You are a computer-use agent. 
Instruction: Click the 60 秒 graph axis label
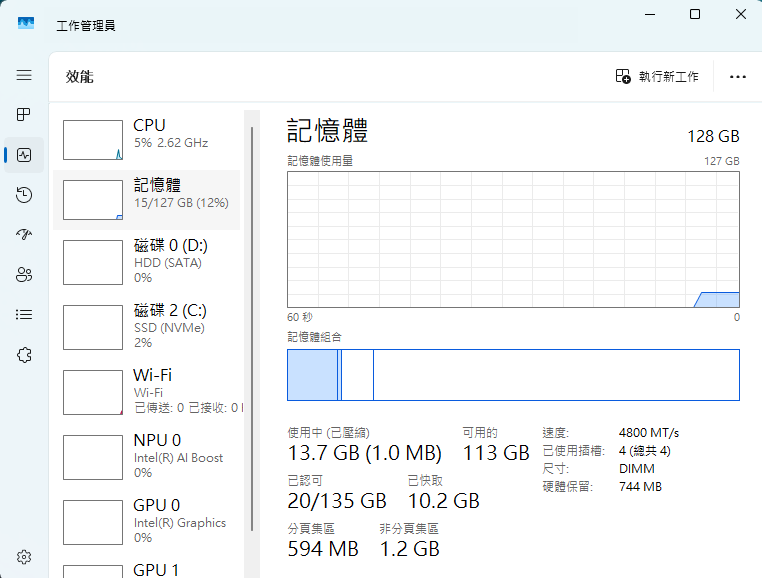pos(299,317)
